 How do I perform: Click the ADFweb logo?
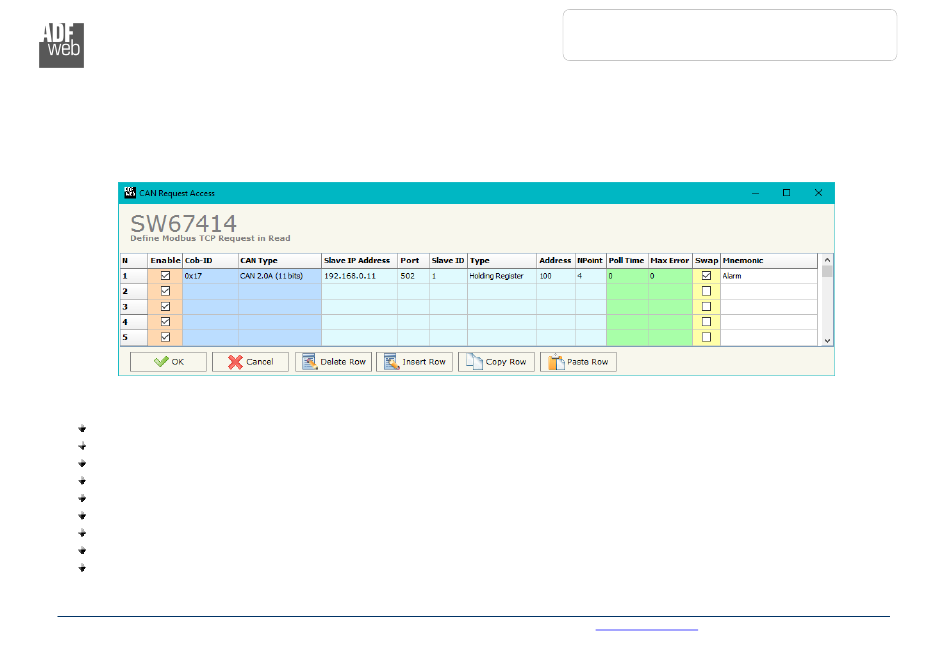[61, 43]
